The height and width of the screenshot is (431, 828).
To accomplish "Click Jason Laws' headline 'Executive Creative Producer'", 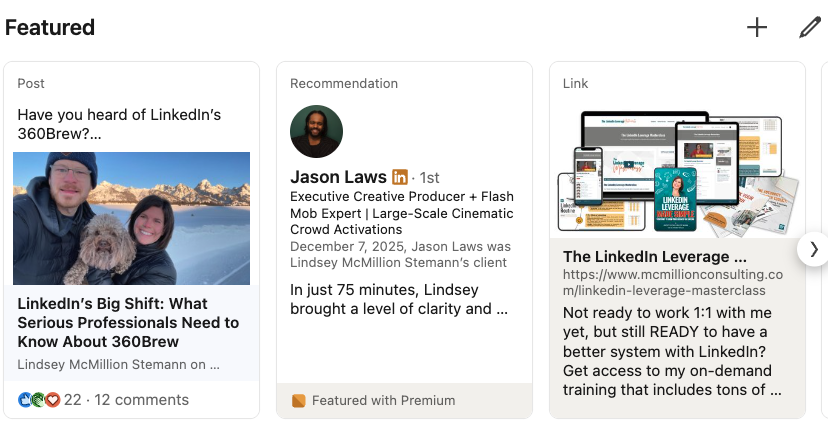I will 402,213.
